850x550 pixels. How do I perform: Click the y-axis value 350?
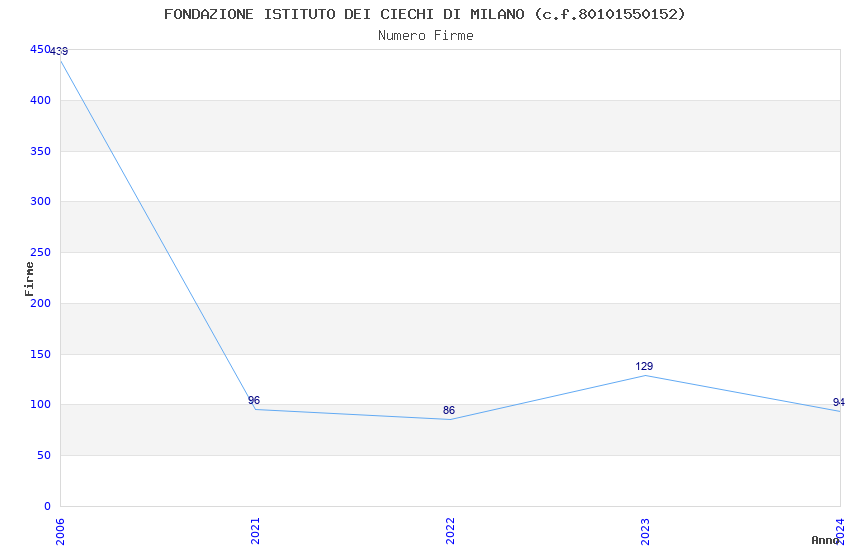[x=40, y=151]
